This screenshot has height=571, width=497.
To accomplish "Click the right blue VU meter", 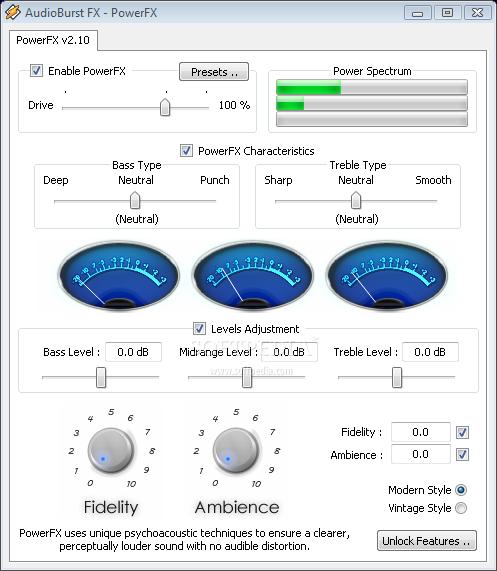I will click(x=387, y=275).
